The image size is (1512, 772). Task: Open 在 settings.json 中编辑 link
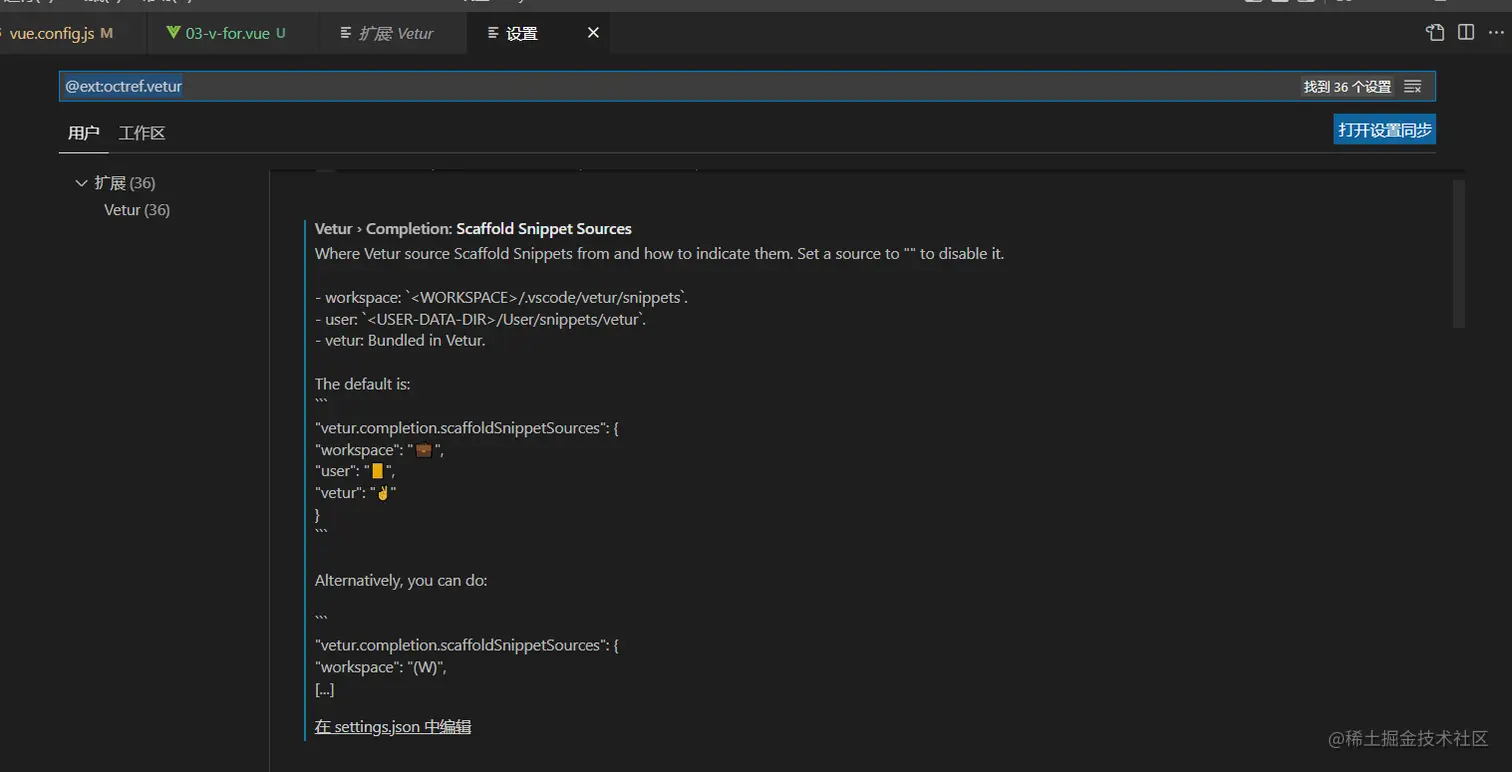coord(393,727)
